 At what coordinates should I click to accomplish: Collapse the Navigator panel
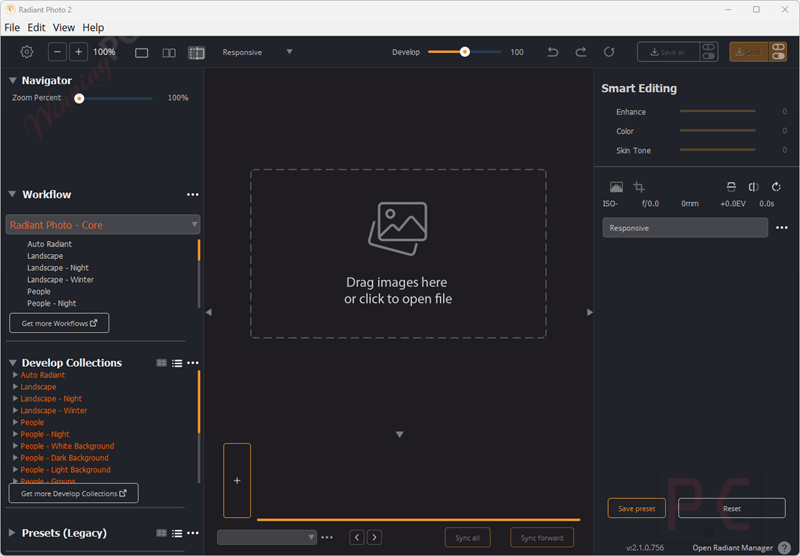[x=13, y=81]
